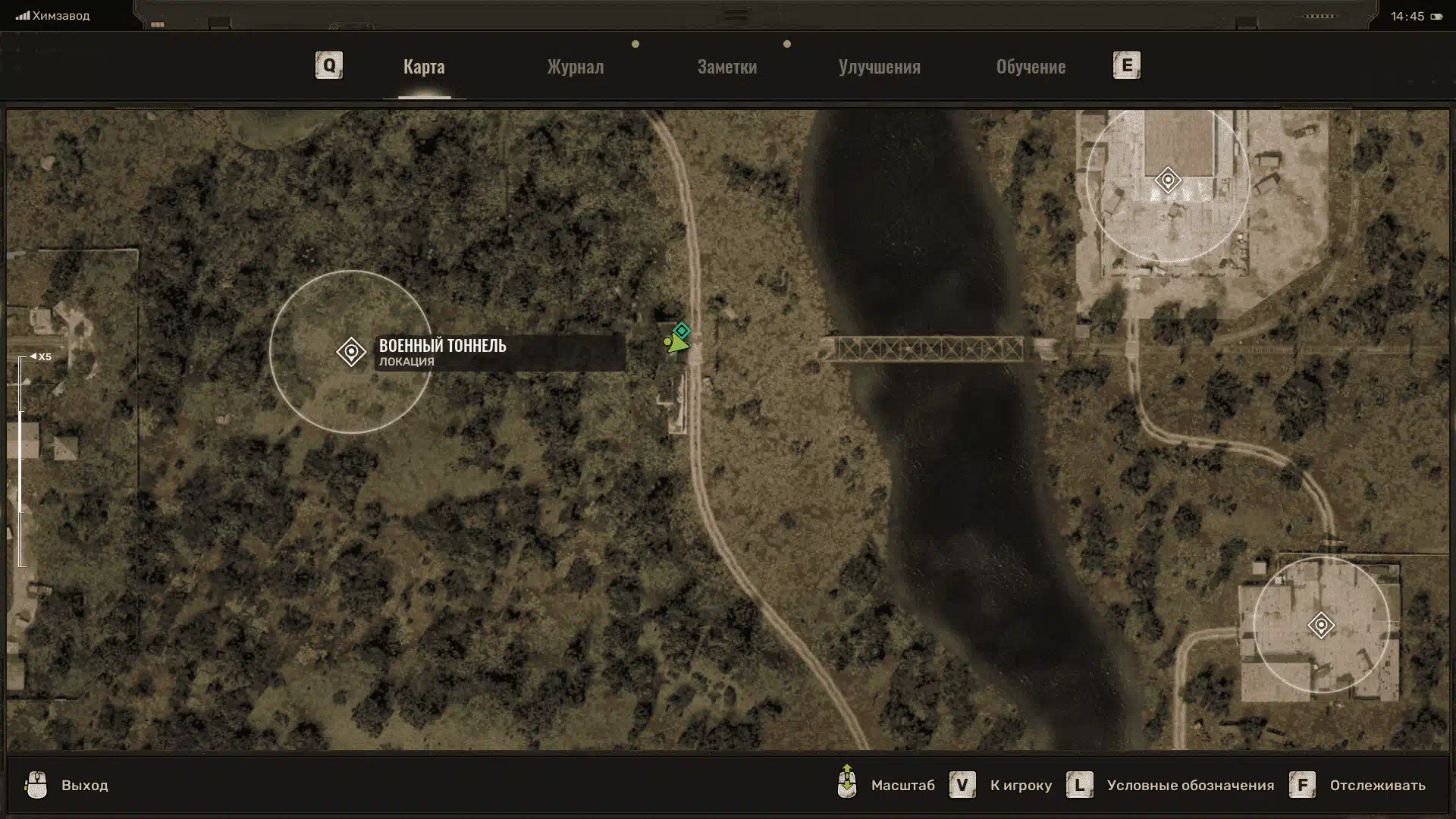
Task: Open the Журнал tab
Action: pos(575,67)
